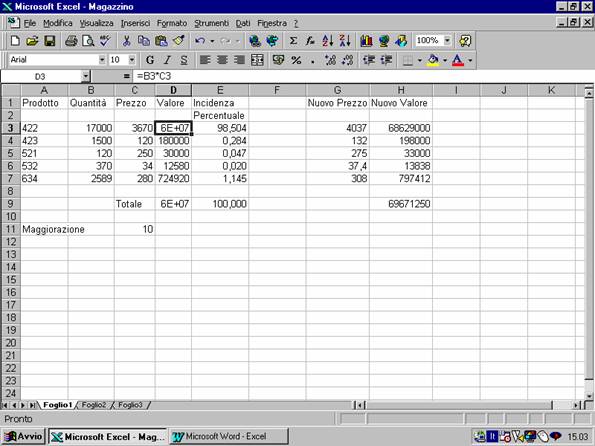Click the font color red A swatch
This screenshot has width=595, height=446.
tap(458, 60)
